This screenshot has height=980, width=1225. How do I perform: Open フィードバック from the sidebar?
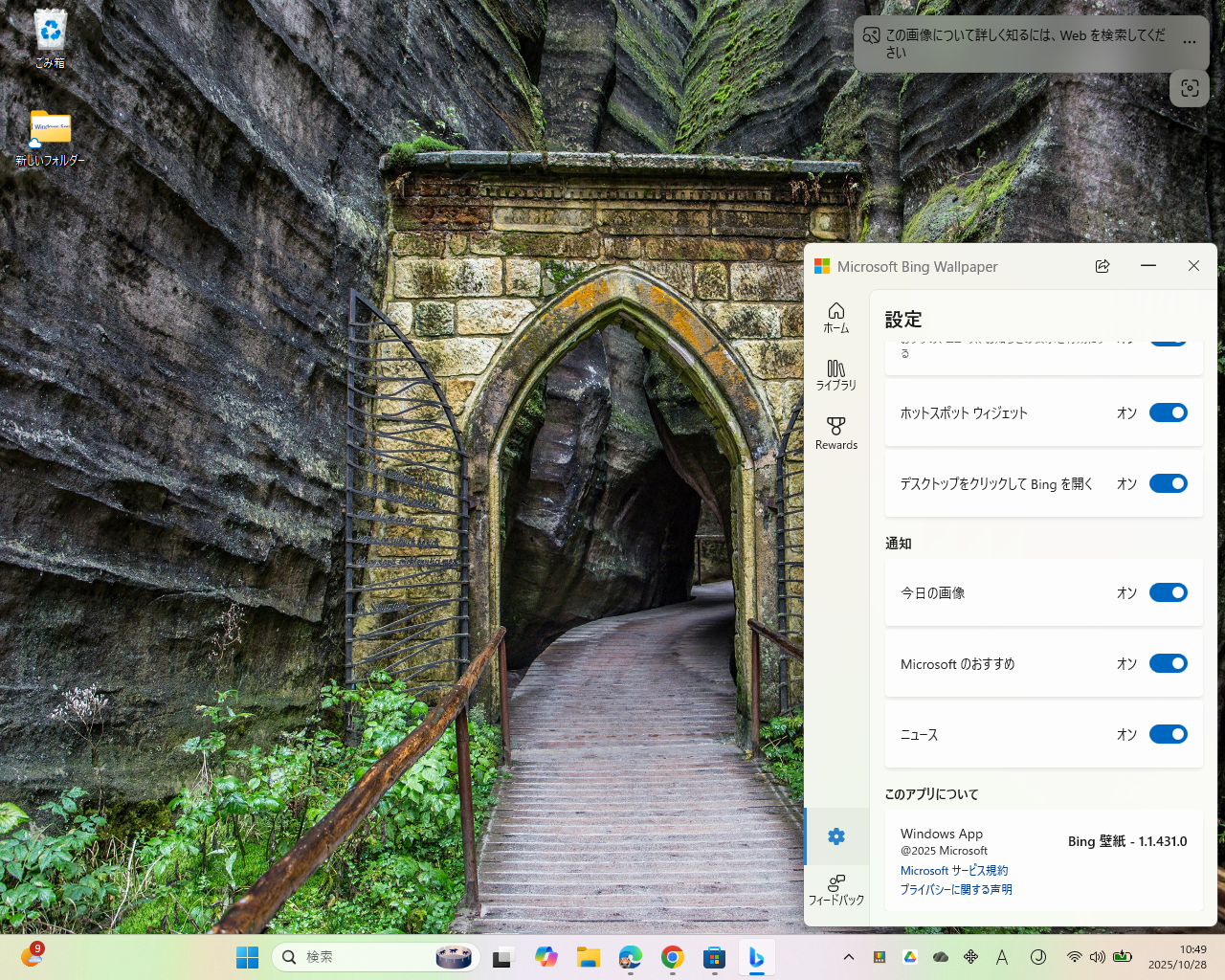pos(835,888)
